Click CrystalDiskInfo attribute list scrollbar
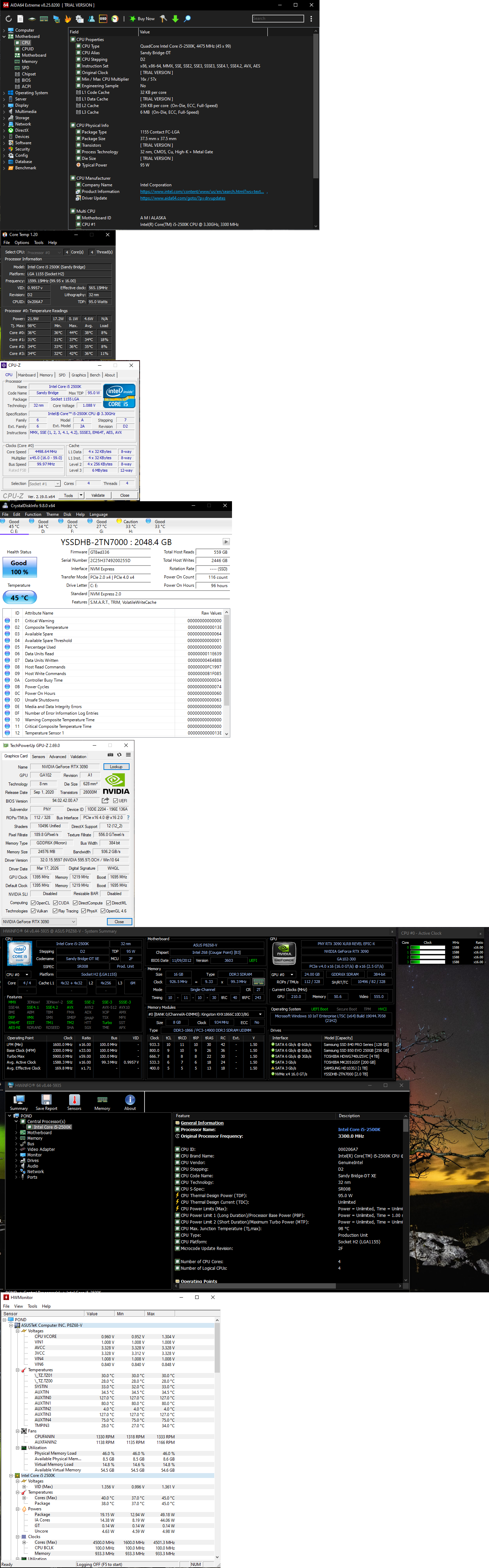Viewport: 489px width, 1568px height. click(x=227, y=673)
